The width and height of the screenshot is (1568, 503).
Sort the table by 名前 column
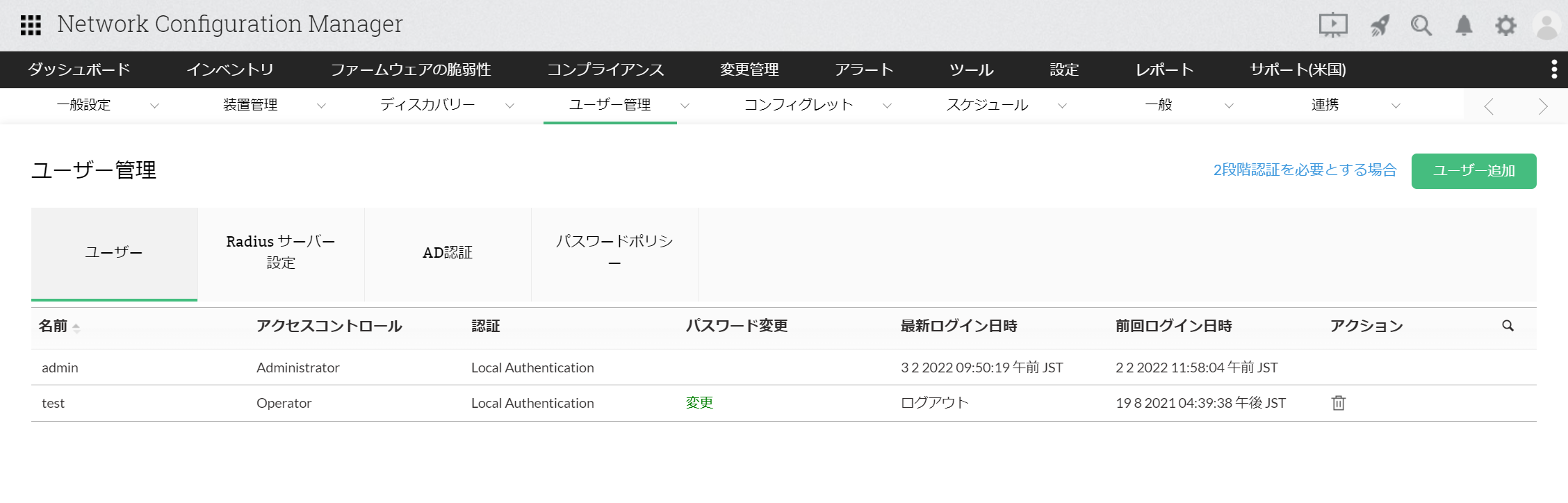click(54, 326)
